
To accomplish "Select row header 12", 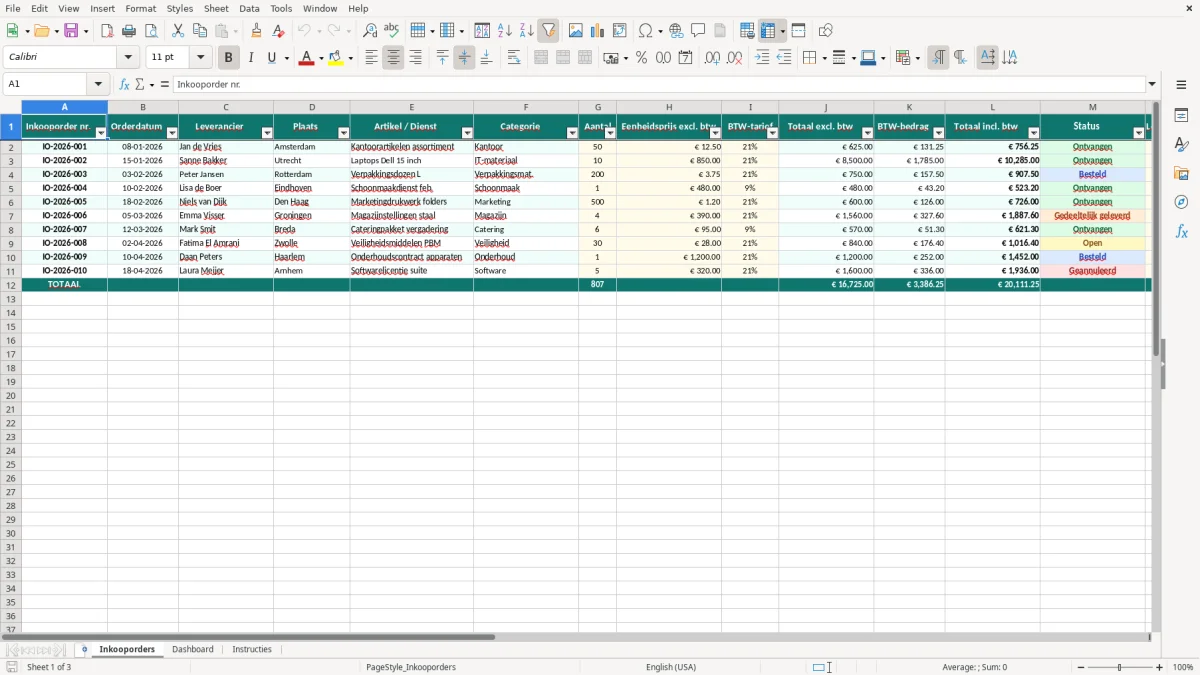I will (11, 284).
